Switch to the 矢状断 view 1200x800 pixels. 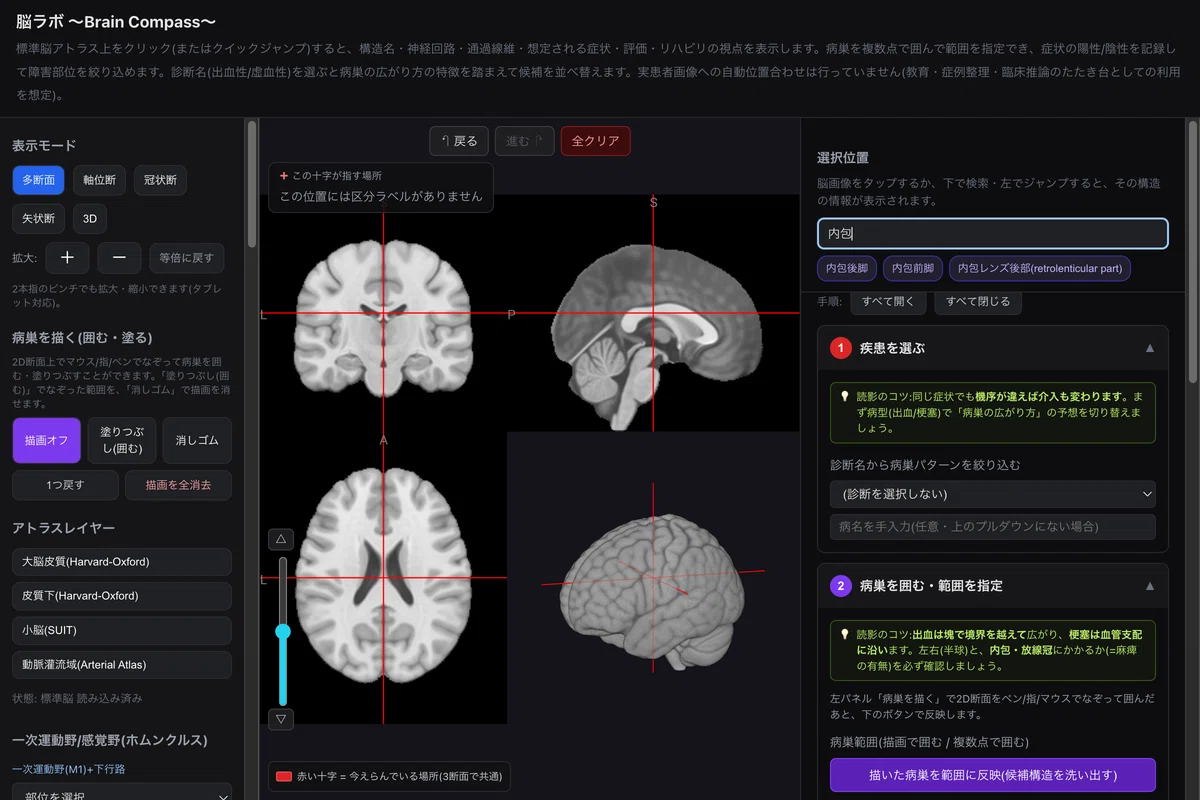click(x=39, y=218)
